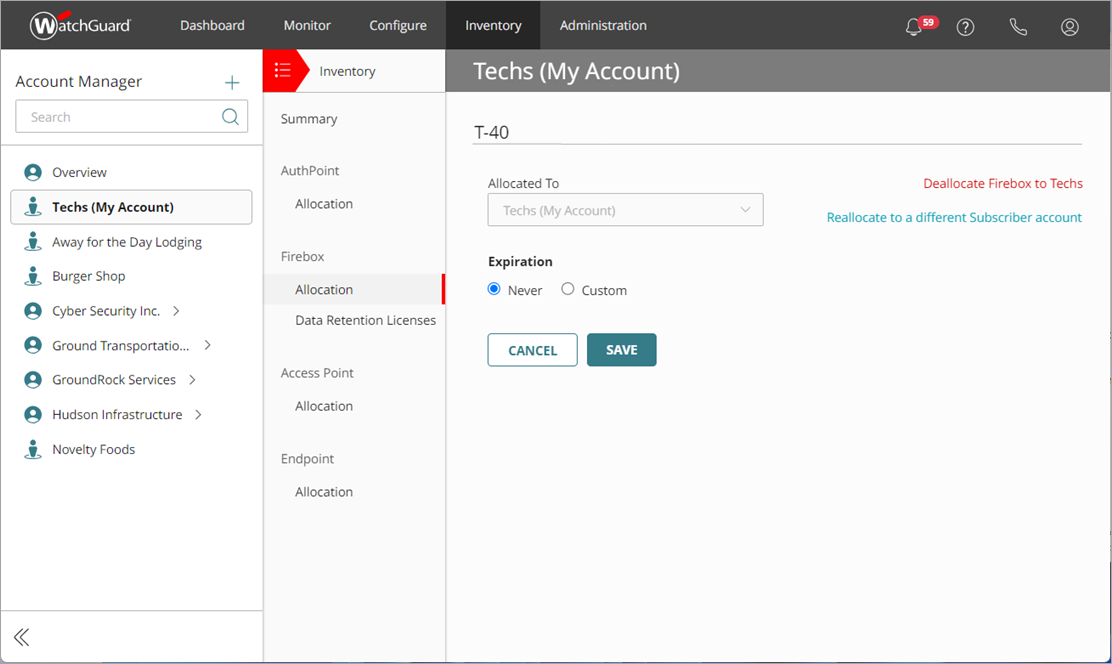The width and height of the screenshot is (1112, 664).
Task: Add a new account with the plus icon
Action: tap(231, 81)
